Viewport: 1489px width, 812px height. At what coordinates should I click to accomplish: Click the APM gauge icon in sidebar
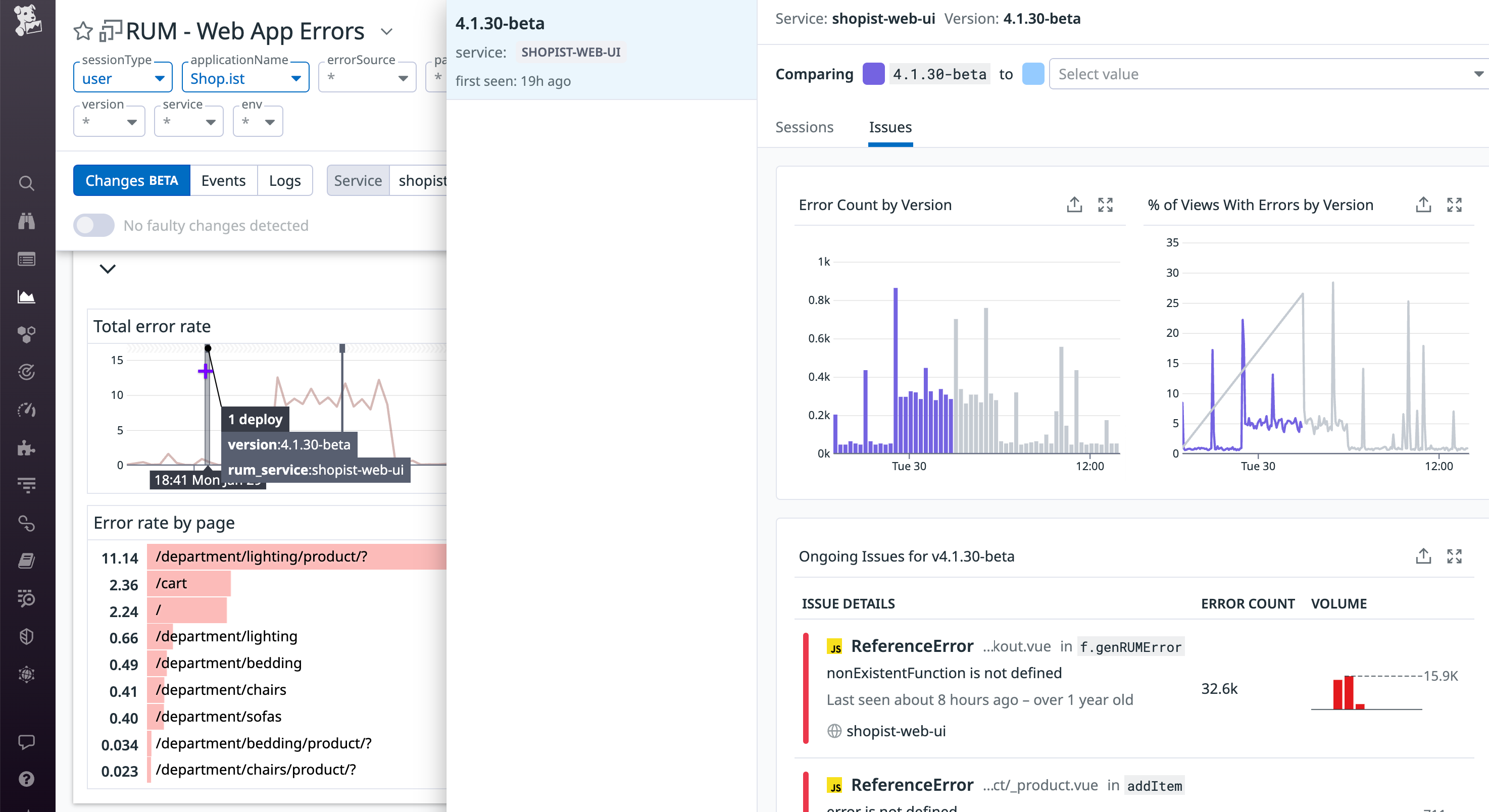[x=27, y=411]
